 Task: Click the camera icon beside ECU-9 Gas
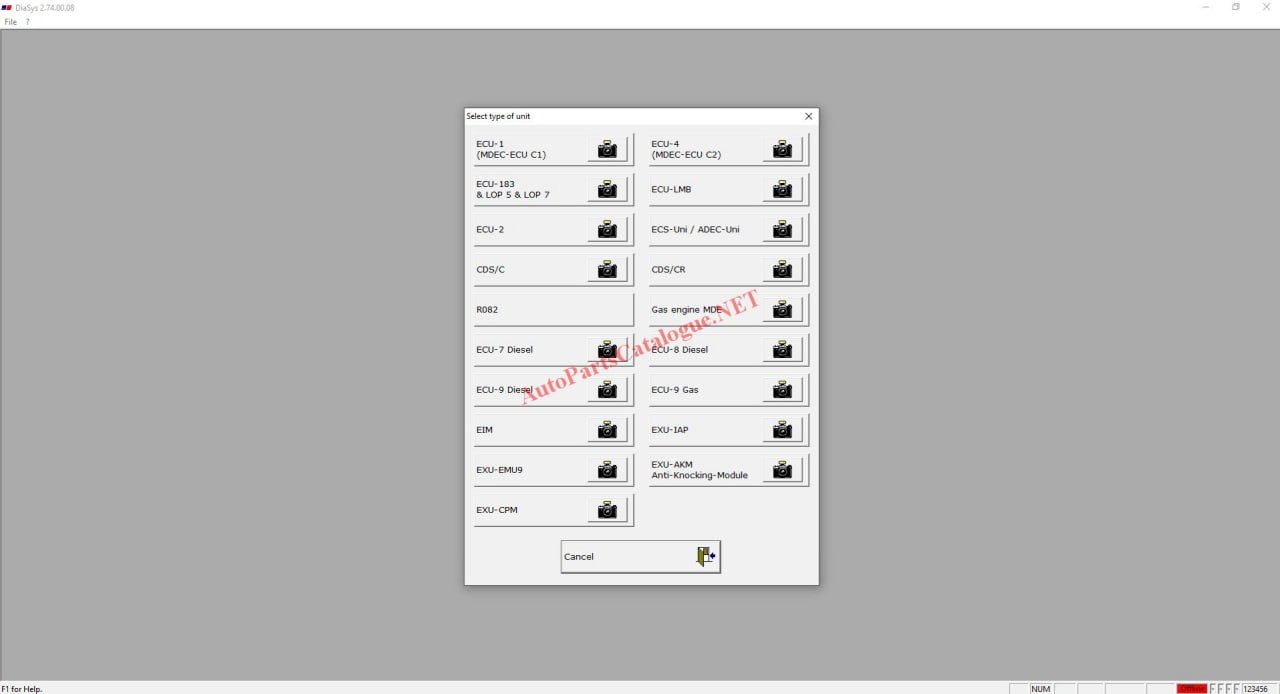[x=782, y=389]
